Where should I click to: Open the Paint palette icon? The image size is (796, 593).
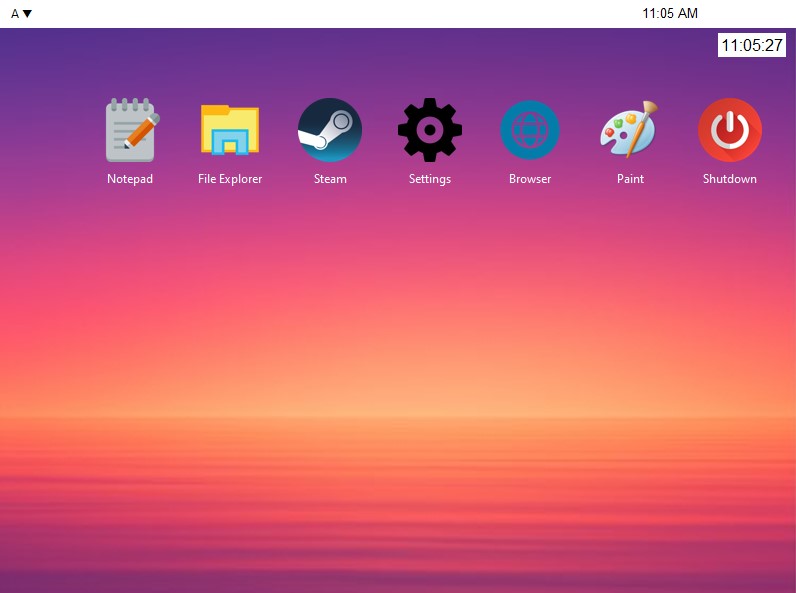629,130
